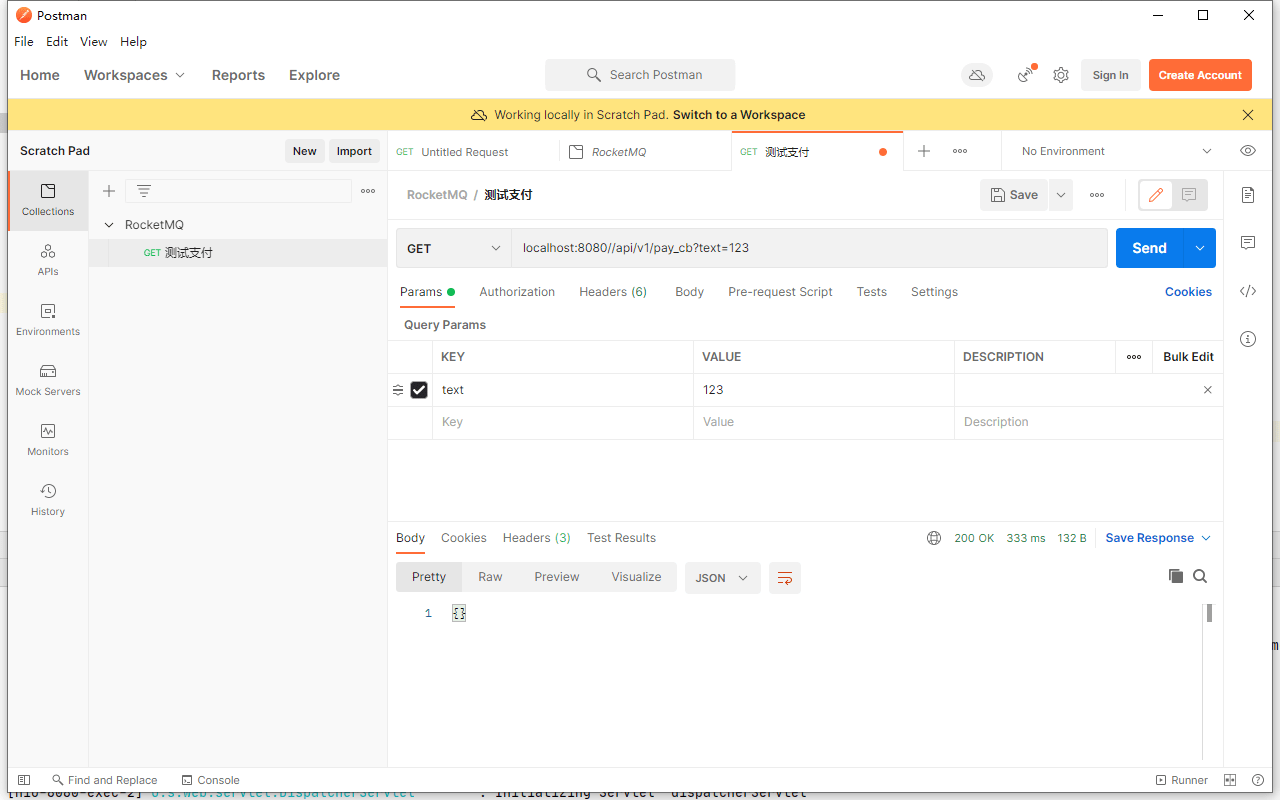The height and width of the screenshot is (800, 1280).
Task: Open a new request tab with plus icon
Action: (924, 151)
